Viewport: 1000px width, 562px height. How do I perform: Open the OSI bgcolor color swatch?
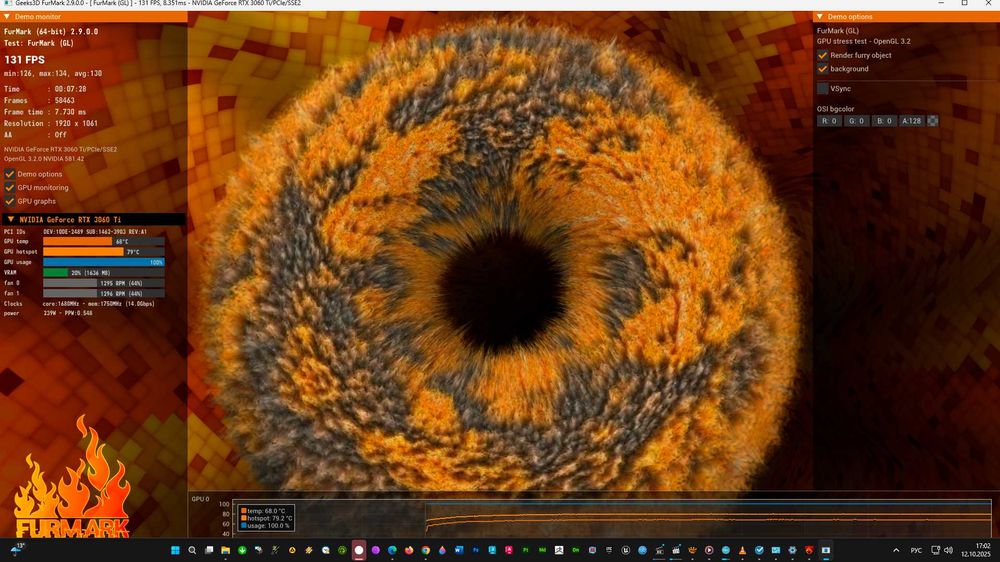(932, 121)
